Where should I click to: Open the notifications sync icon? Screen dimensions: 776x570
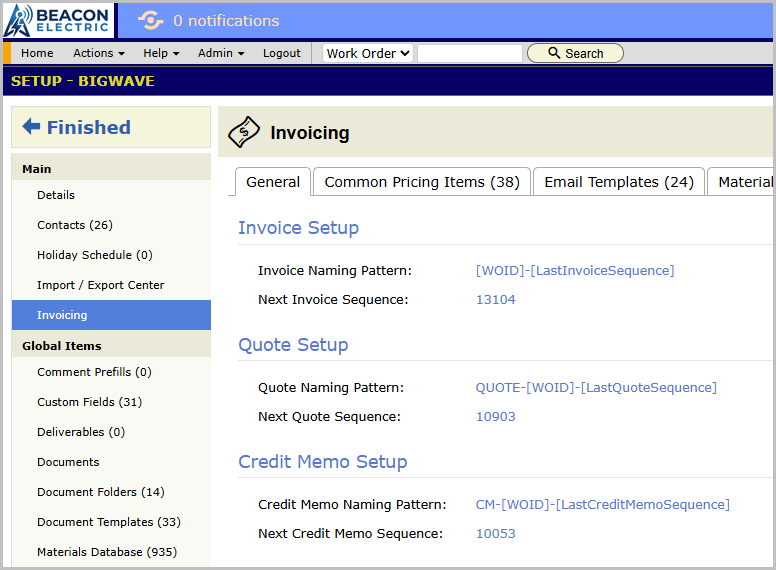(150, 21)
